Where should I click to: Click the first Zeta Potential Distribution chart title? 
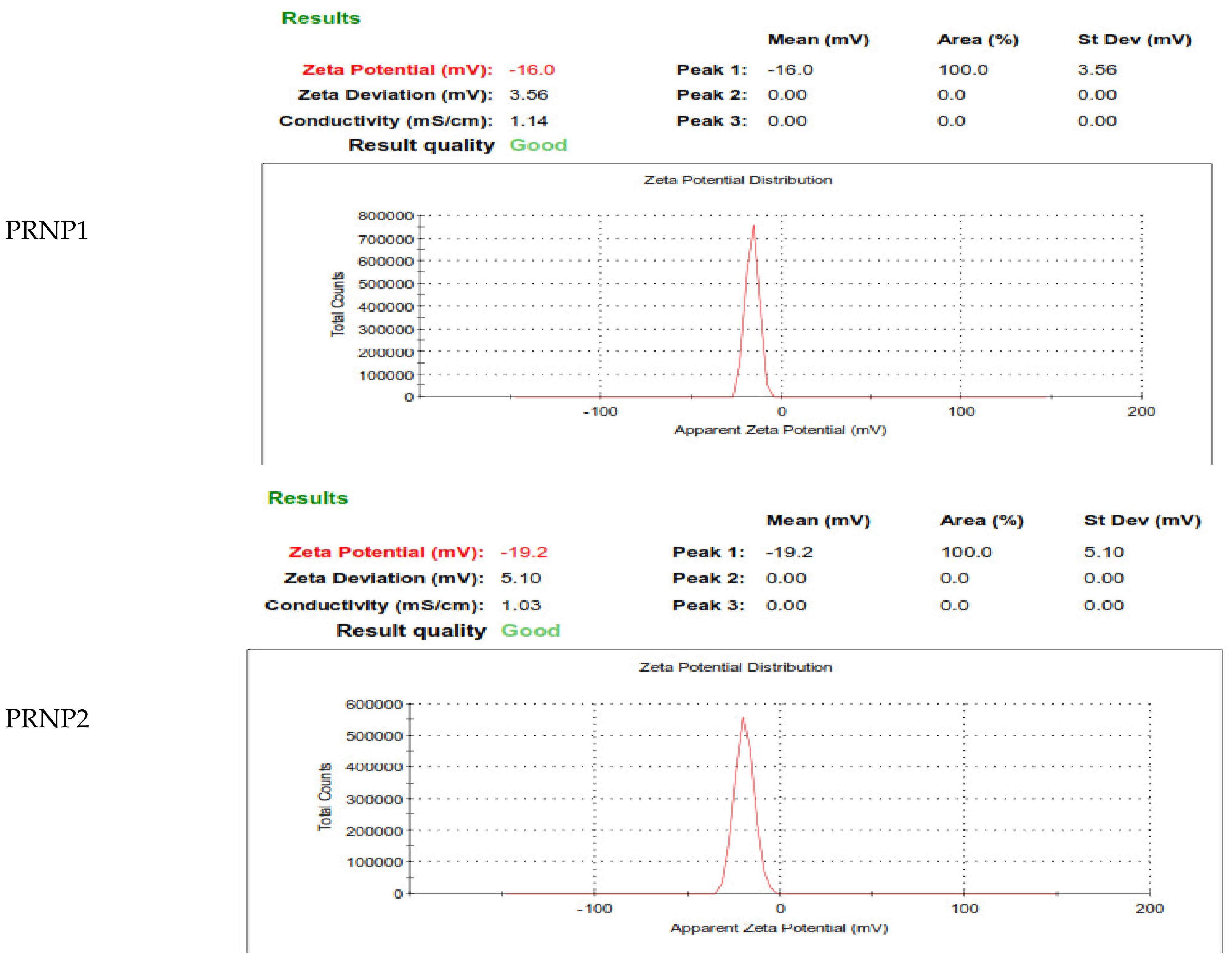pyautogui.click(x=738, y=180)
